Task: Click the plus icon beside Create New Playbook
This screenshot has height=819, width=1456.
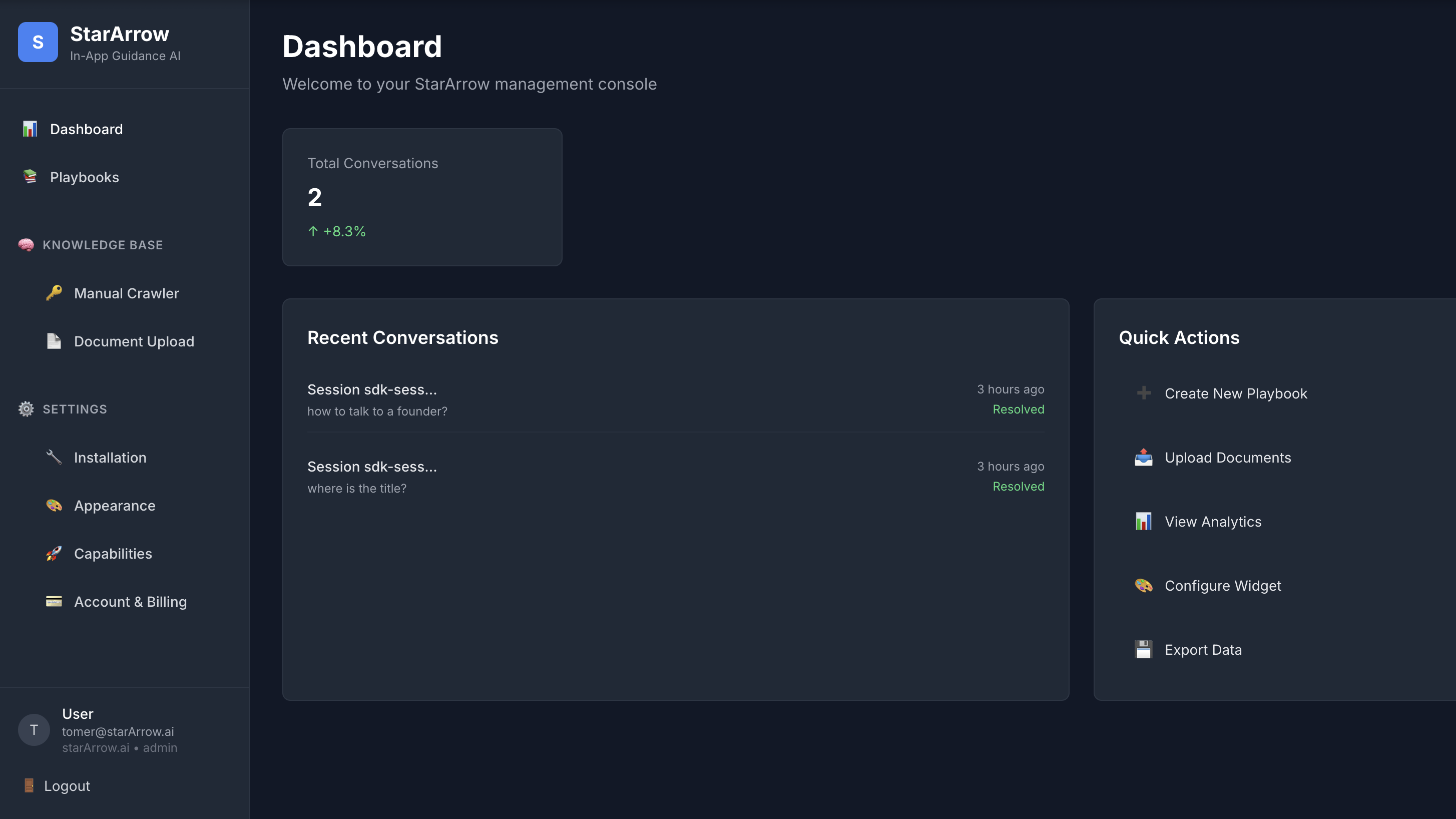Action: point(1144,393)
